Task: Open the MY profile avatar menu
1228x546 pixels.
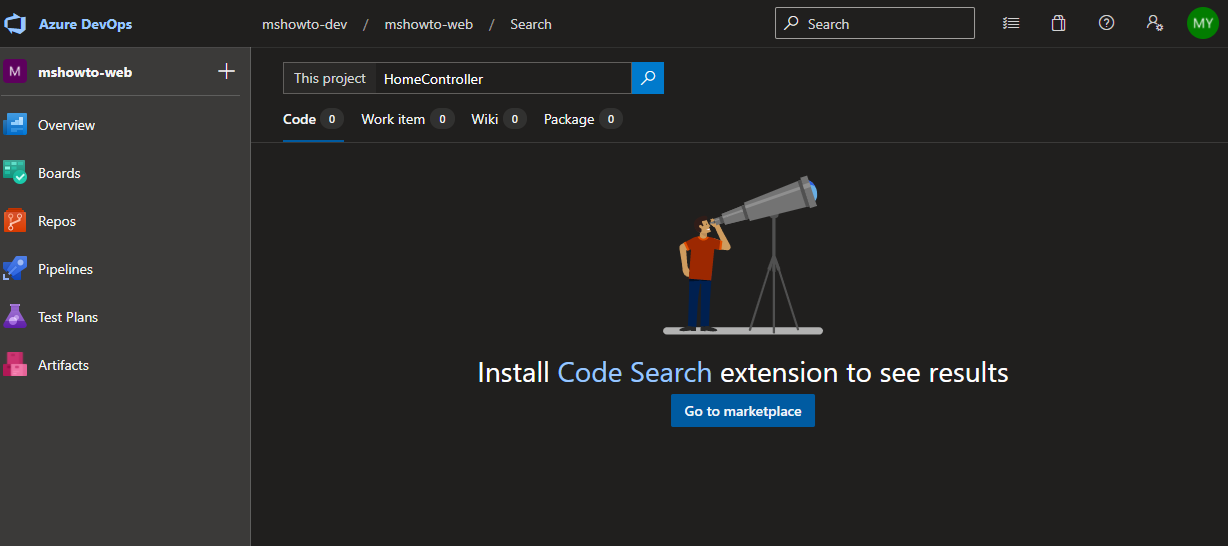Action: [1203, 23]
